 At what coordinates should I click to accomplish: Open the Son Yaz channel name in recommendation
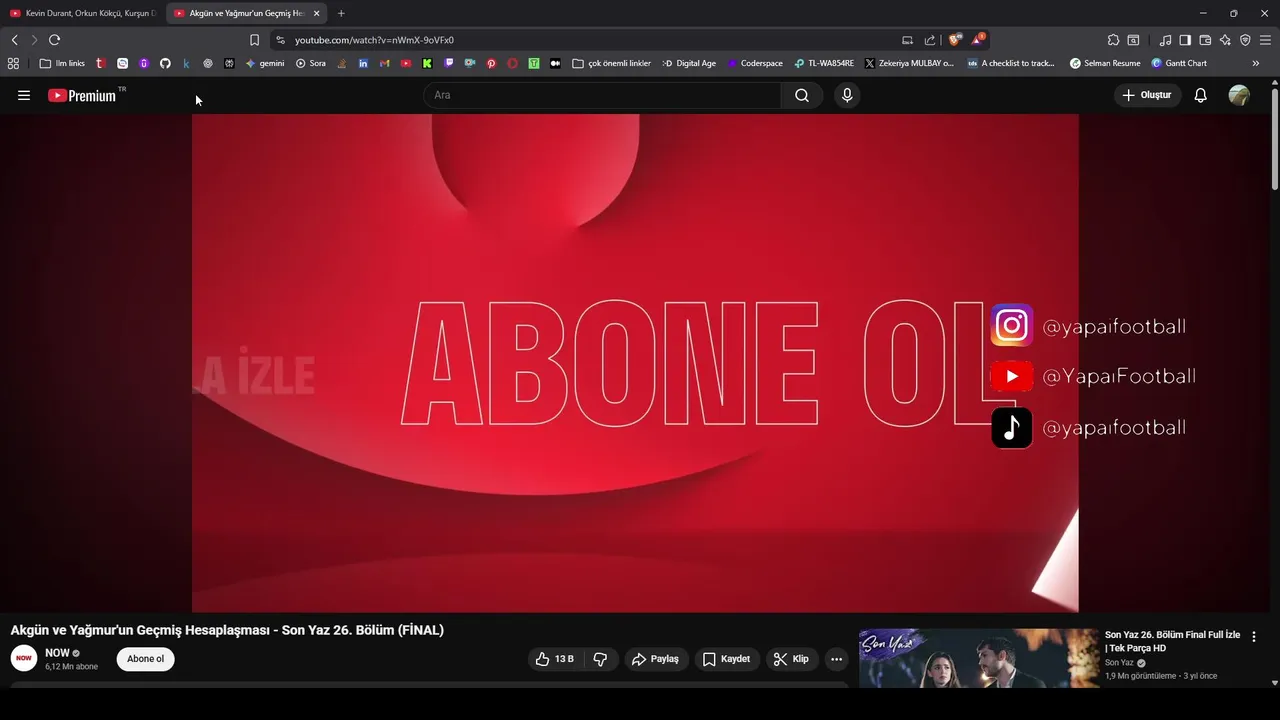(x=1119, y=663)
